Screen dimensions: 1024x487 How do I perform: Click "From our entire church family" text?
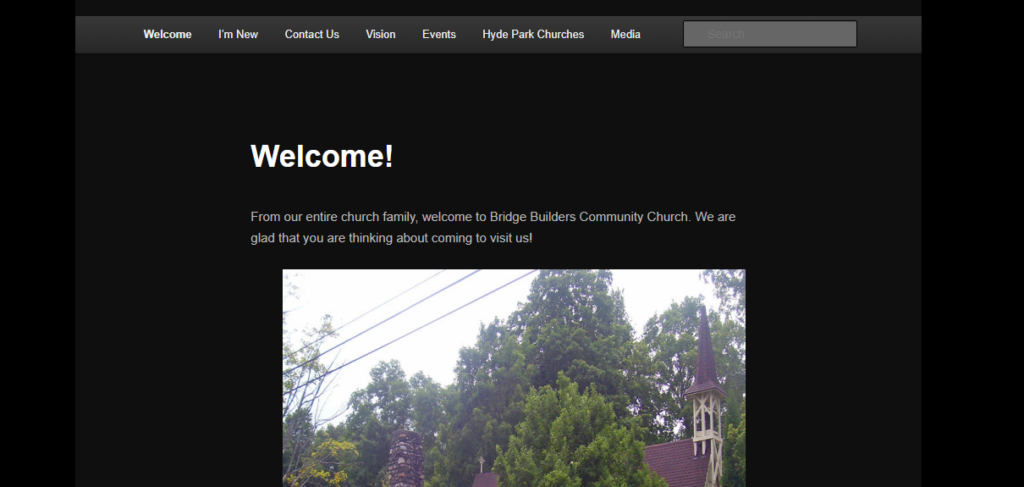(334, 217)
